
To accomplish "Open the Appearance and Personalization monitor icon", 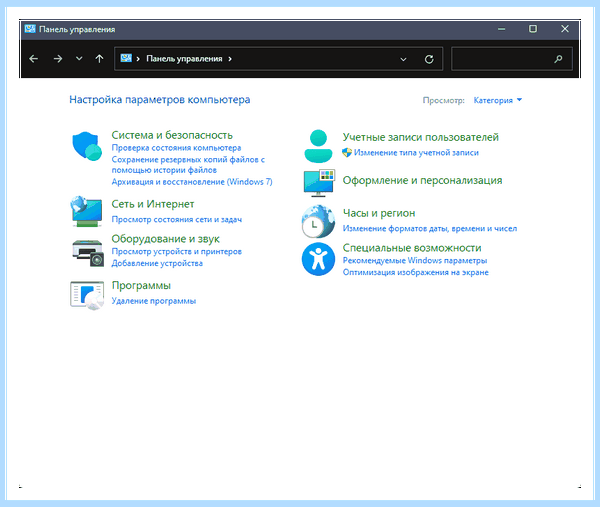I will [x=319, y=183].
